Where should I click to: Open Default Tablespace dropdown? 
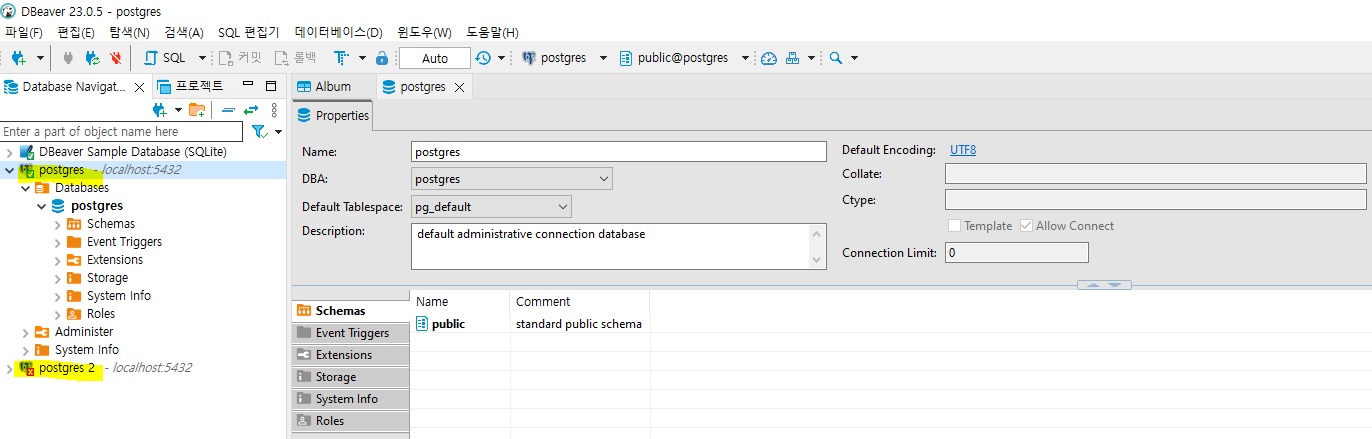click(491, 207)
